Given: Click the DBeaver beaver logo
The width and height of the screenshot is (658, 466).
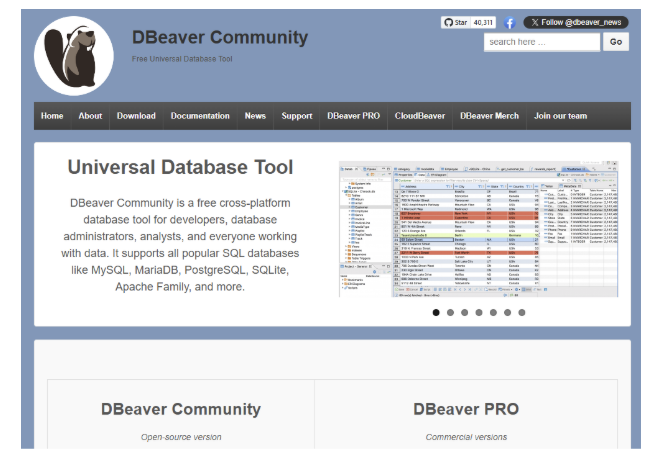Looking at the screenshot, I should click(x=74, y=56).
